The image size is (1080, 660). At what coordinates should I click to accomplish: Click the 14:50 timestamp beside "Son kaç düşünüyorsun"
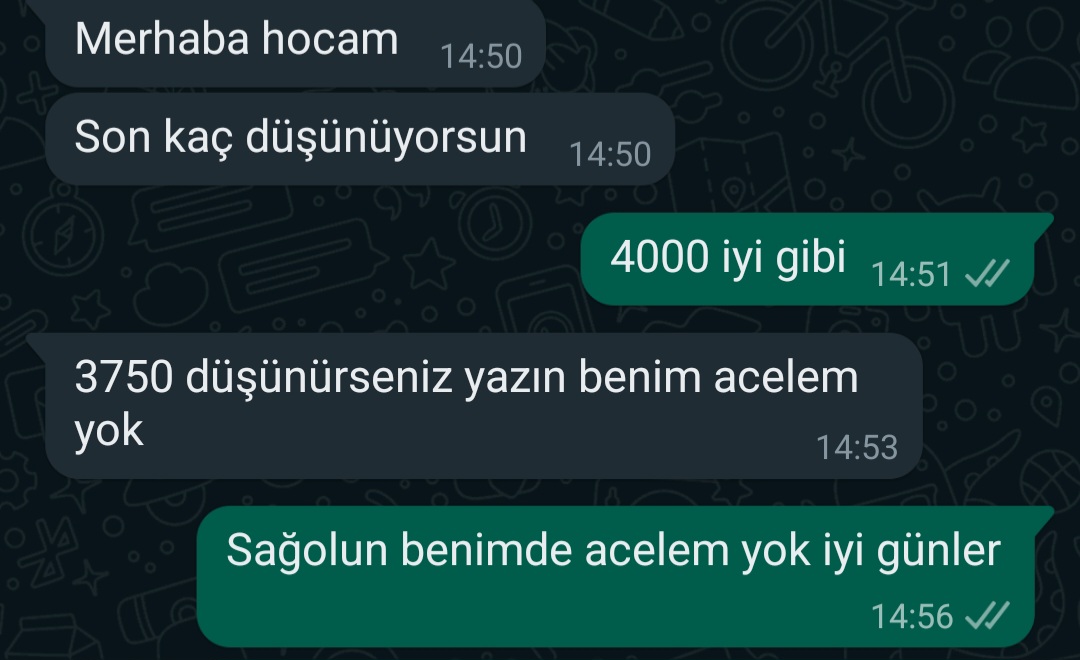(610, 154)
